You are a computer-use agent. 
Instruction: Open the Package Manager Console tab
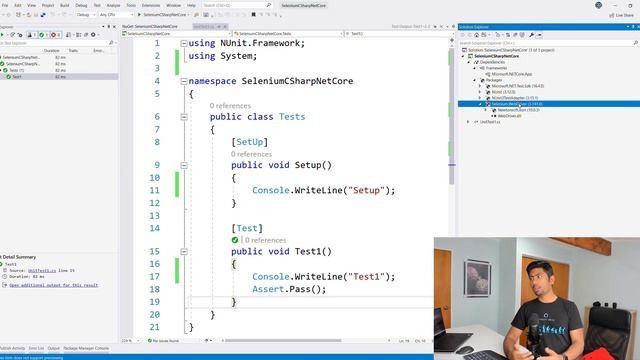click(x=86, y=348)
